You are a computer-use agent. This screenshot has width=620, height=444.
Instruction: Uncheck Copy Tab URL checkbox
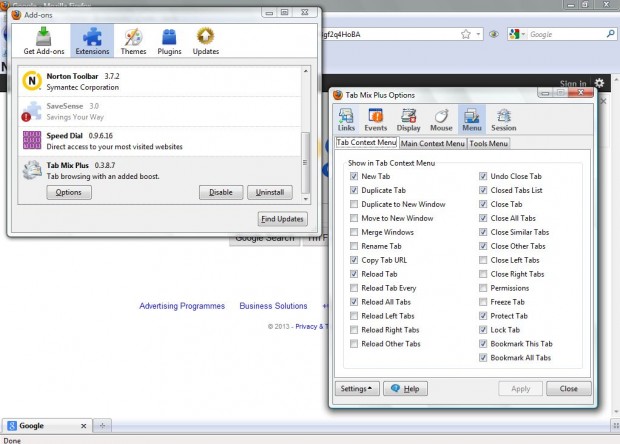354,260
